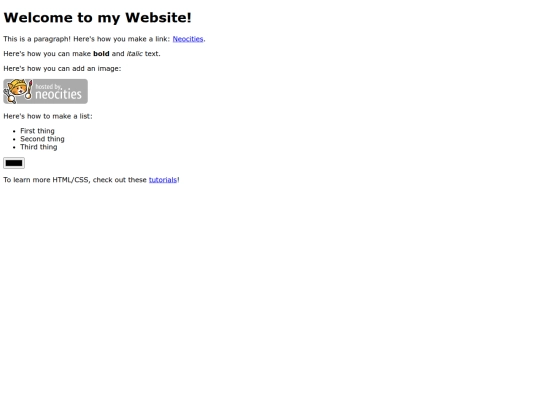Click the italic word "italic"

click(x=134, y=54)
